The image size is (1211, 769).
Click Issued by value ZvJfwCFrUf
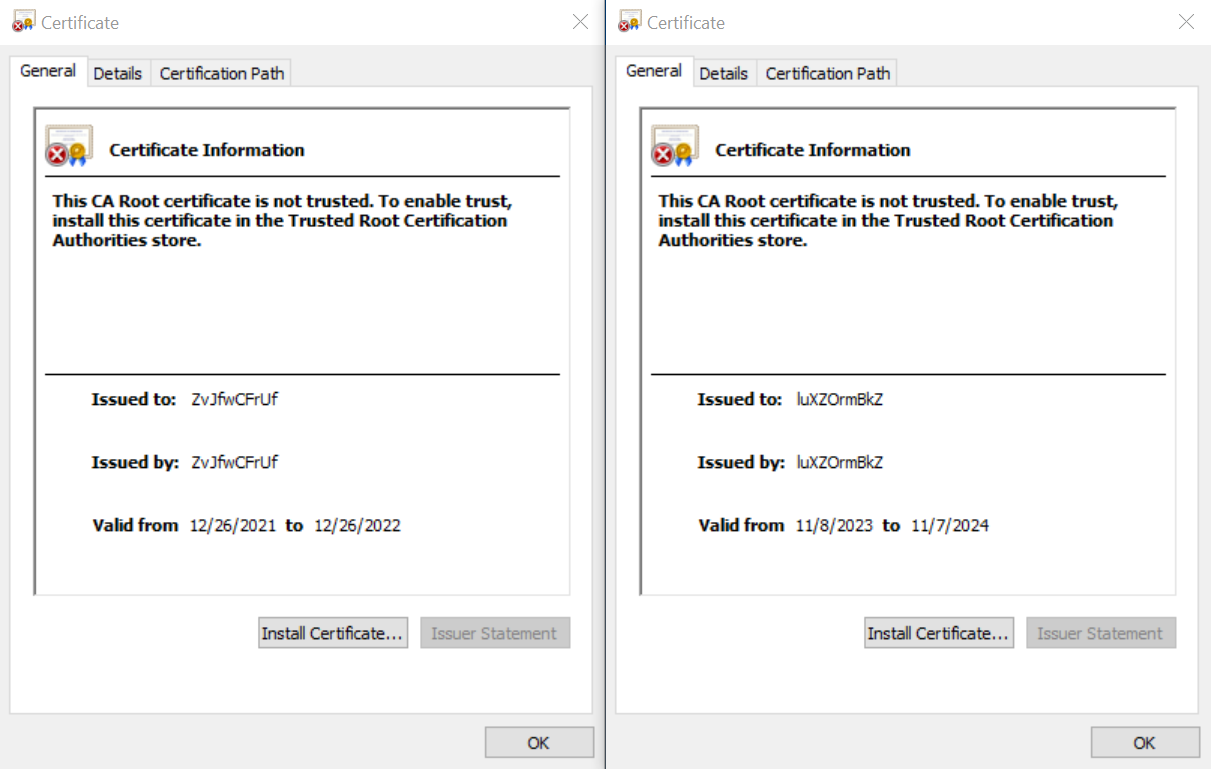235,462
